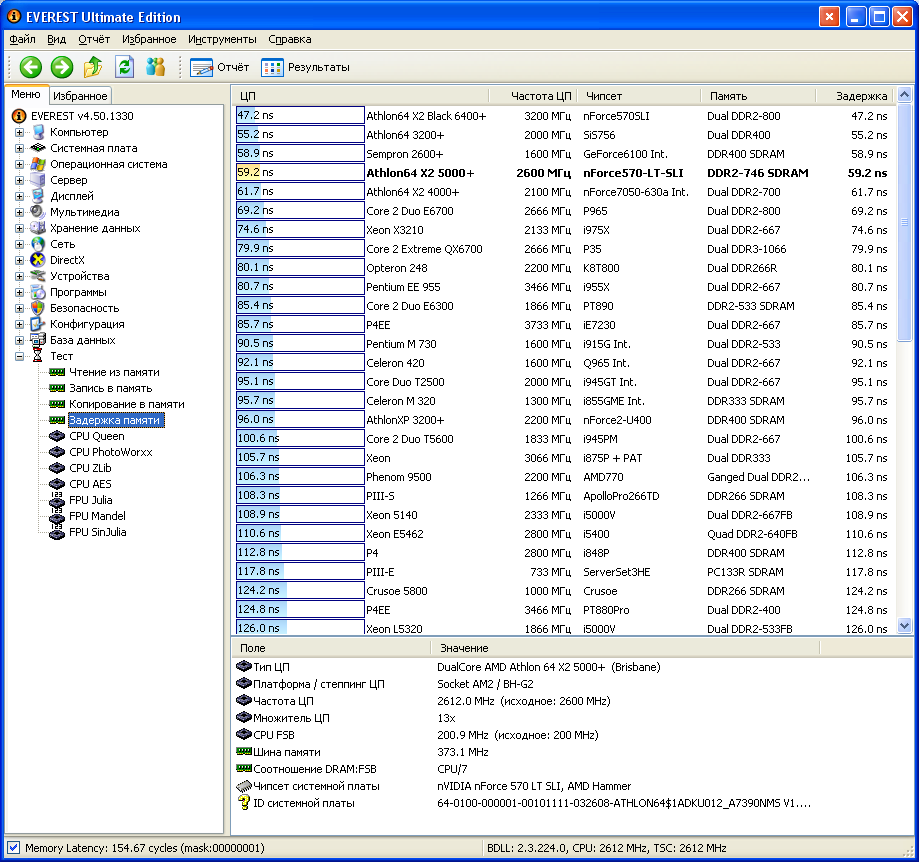Click the 126.0 ns result bar
The width and height of the screenshot is (919, 862).
300,627
